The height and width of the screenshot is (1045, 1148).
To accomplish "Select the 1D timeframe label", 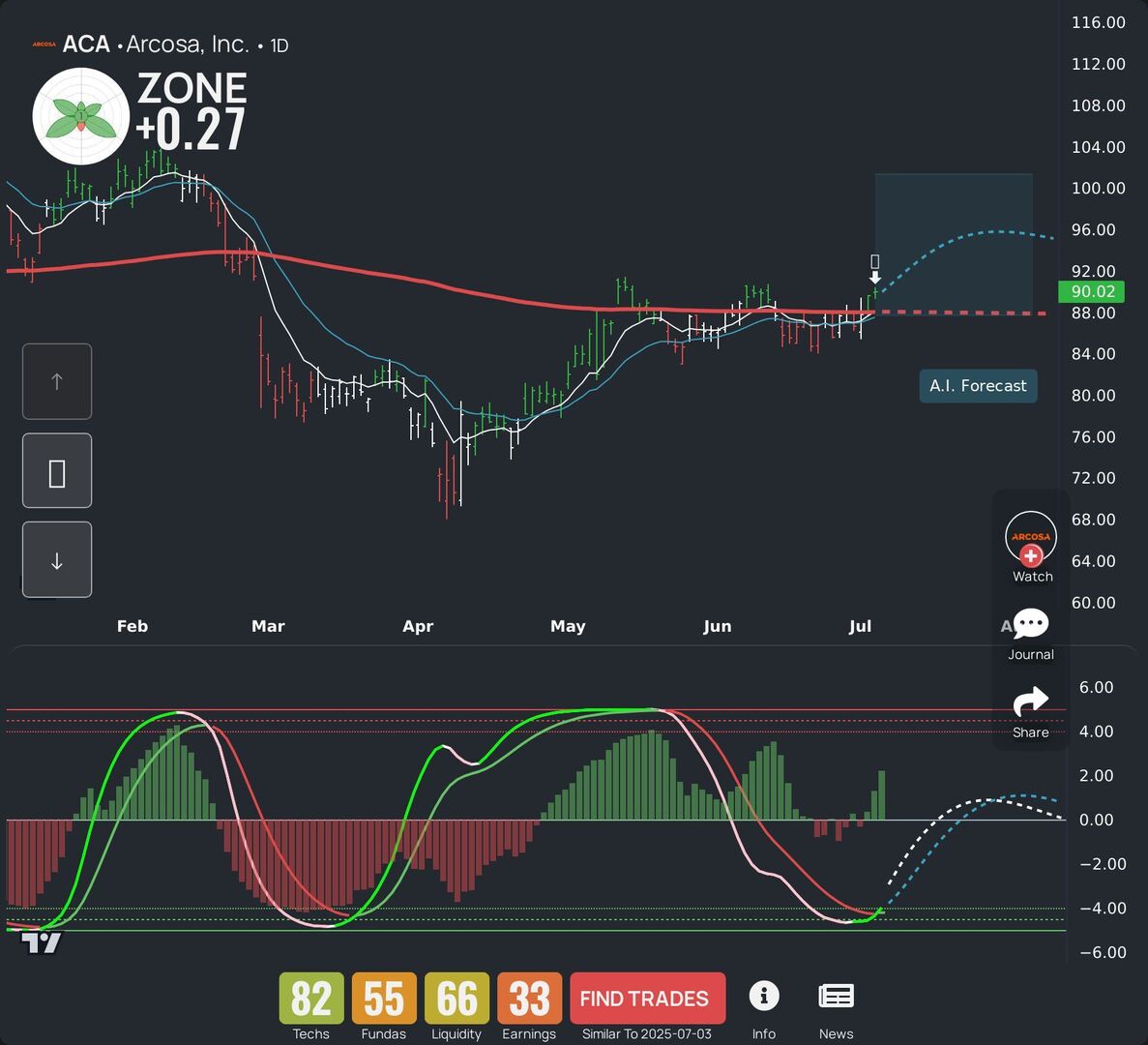I will tap(280, 45).
